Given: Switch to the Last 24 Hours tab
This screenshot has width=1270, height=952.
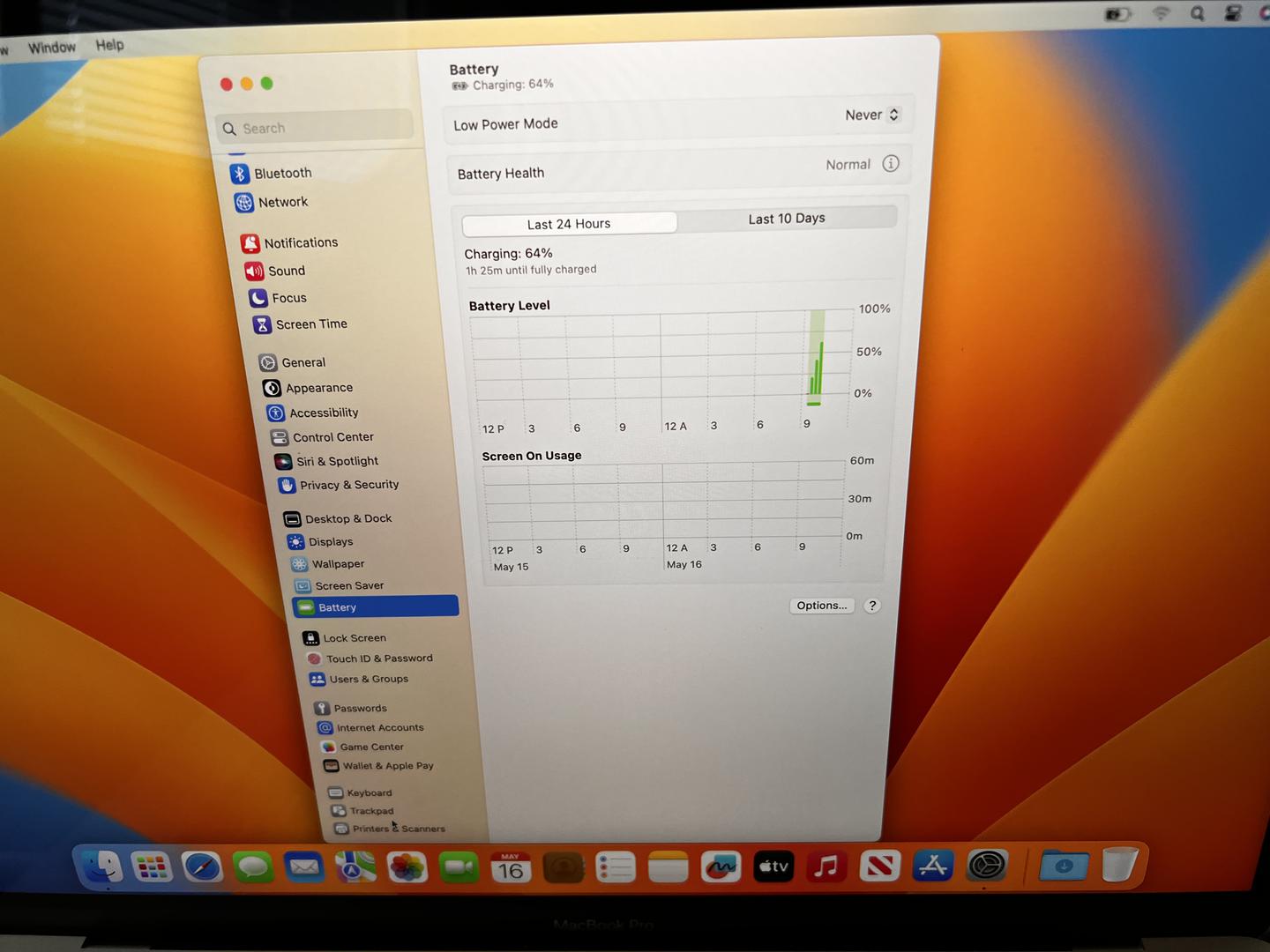Looking at the screenshot, I should 569,224.
